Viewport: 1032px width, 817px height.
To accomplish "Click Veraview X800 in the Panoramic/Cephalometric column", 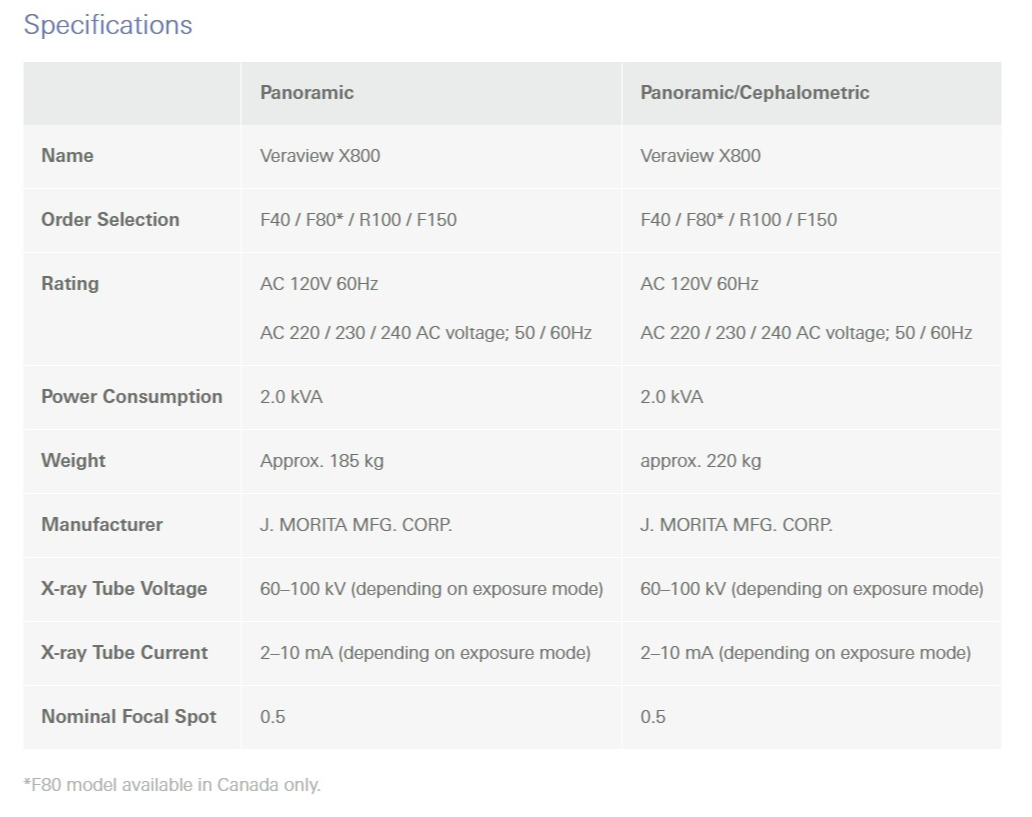I will pos(700,156).
